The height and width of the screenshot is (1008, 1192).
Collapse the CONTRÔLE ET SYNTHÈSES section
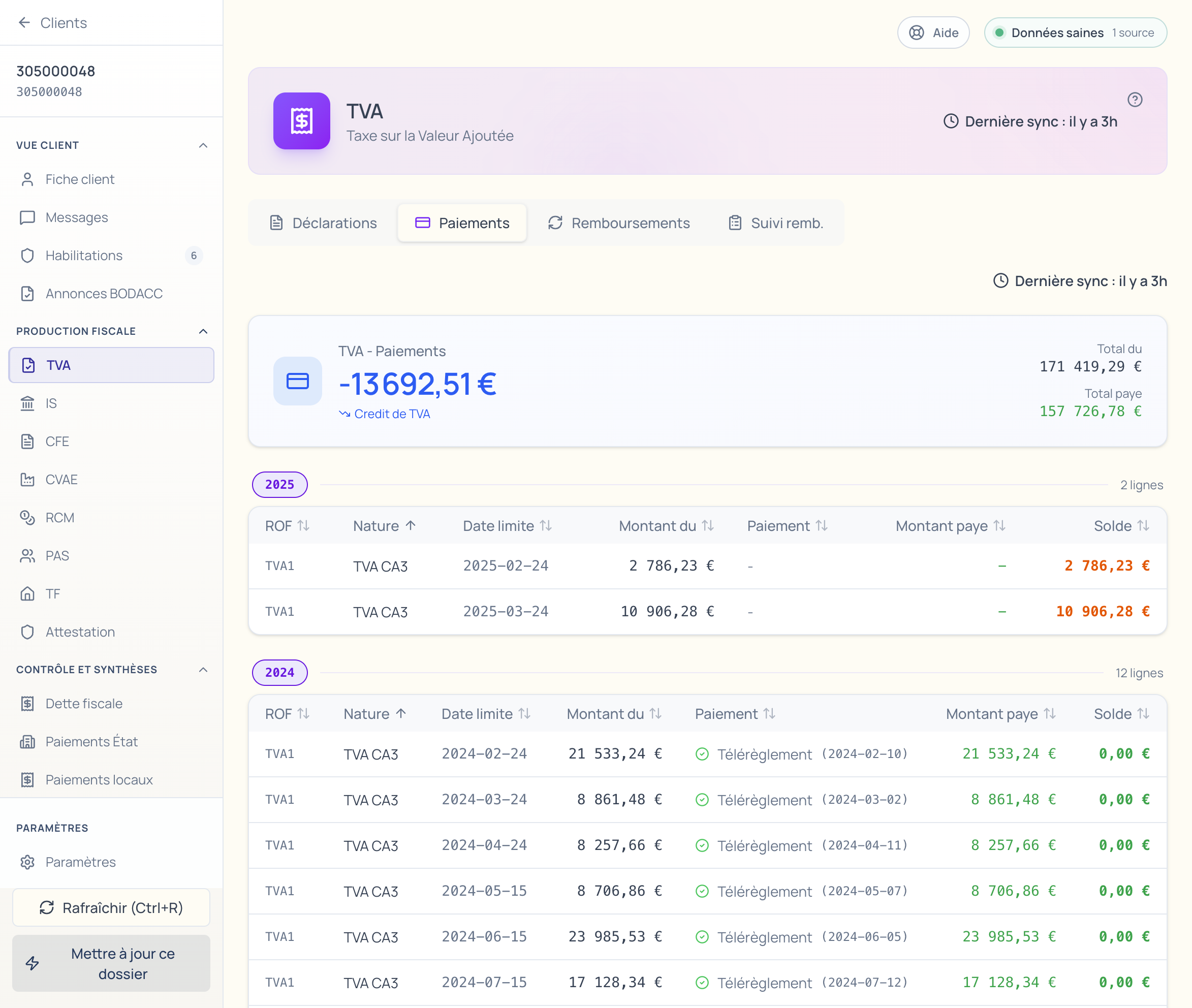click(203, 670)
